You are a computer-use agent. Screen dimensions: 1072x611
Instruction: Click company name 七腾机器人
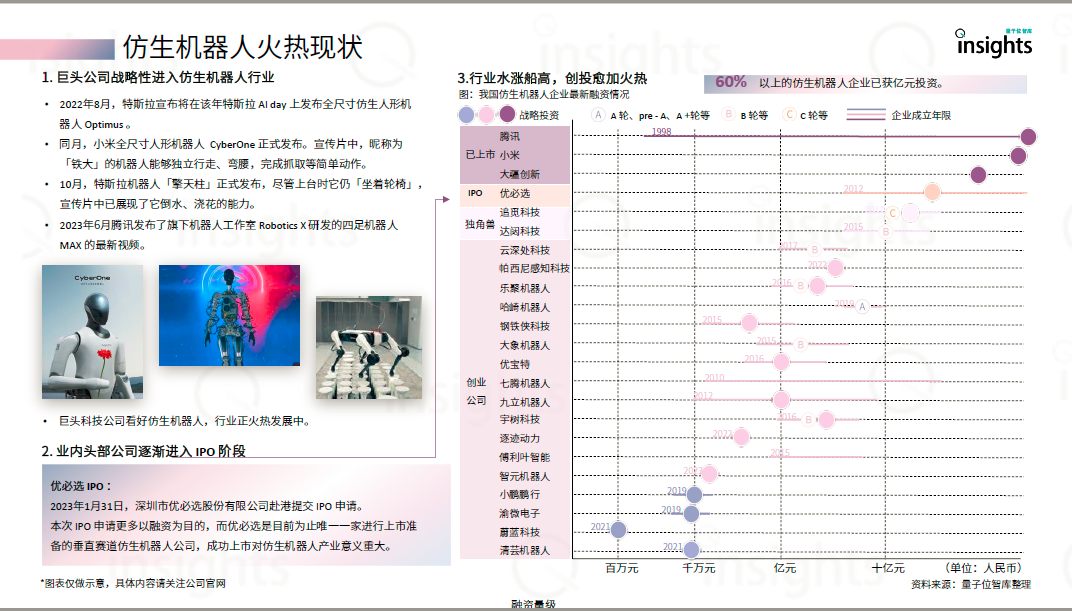pos(524,383)
